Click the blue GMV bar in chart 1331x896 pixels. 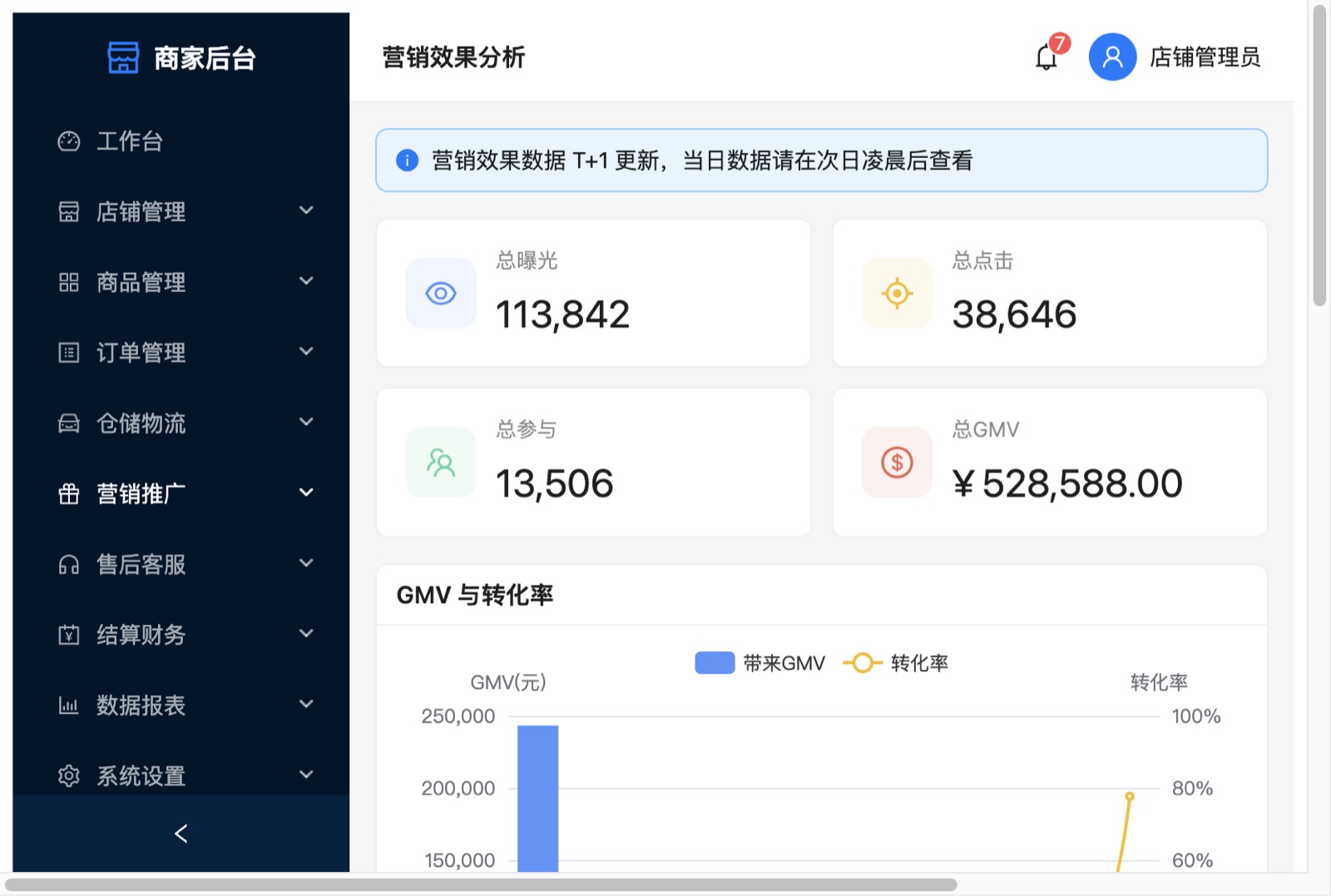click(538, 799)
